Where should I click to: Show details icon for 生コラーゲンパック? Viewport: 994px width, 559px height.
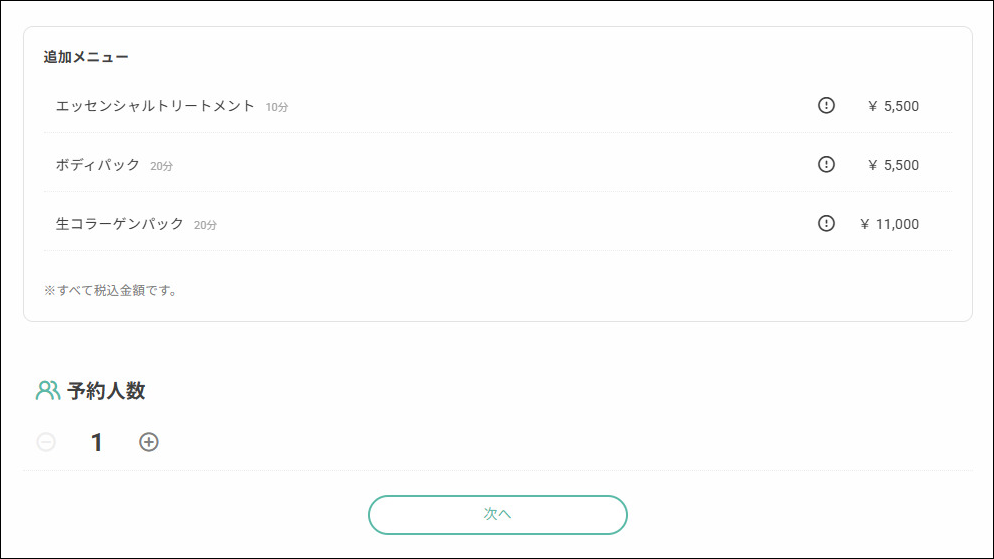[826, 223]
